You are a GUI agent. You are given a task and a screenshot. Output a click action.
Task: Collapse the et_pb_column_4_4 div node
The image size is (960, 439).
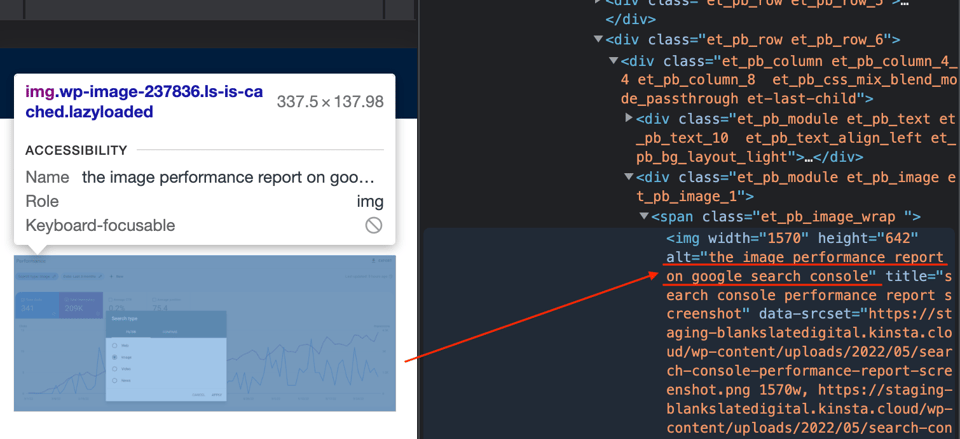(x=613, y=60)
